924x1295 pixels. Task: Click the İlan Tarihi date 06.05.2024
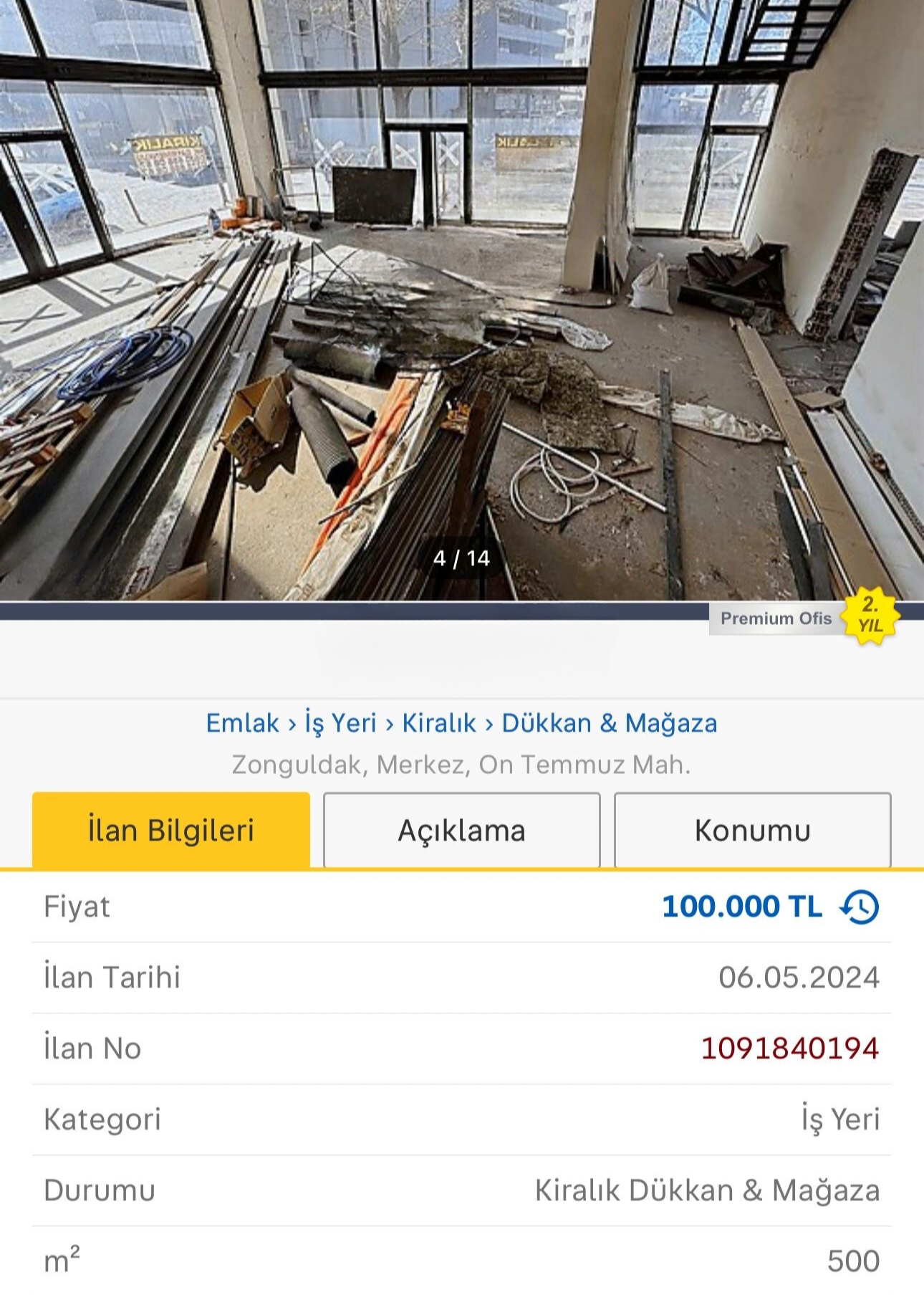click(799, 978)
